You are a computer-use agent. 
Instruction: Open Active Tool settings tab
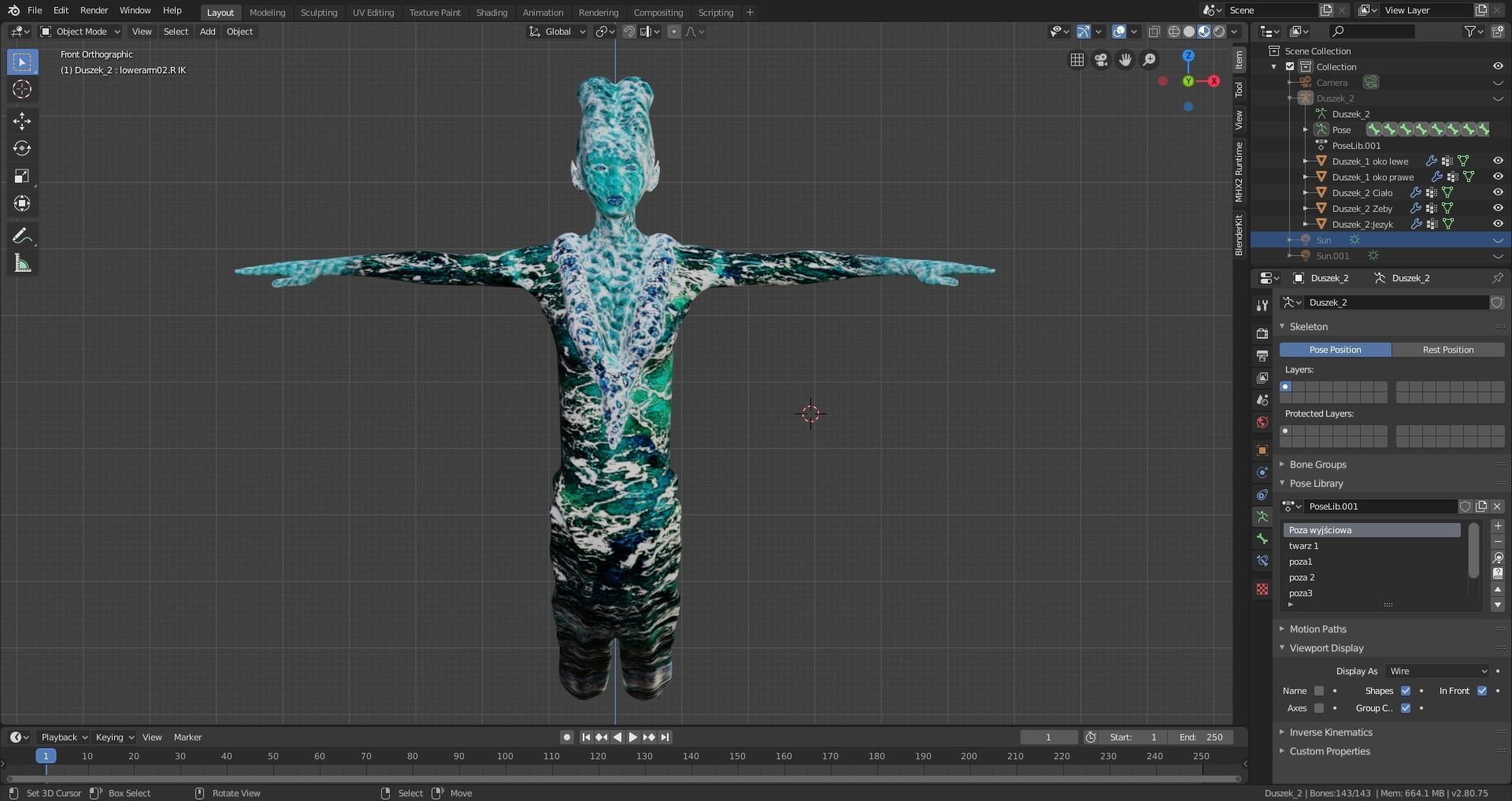click(1262, 306)
